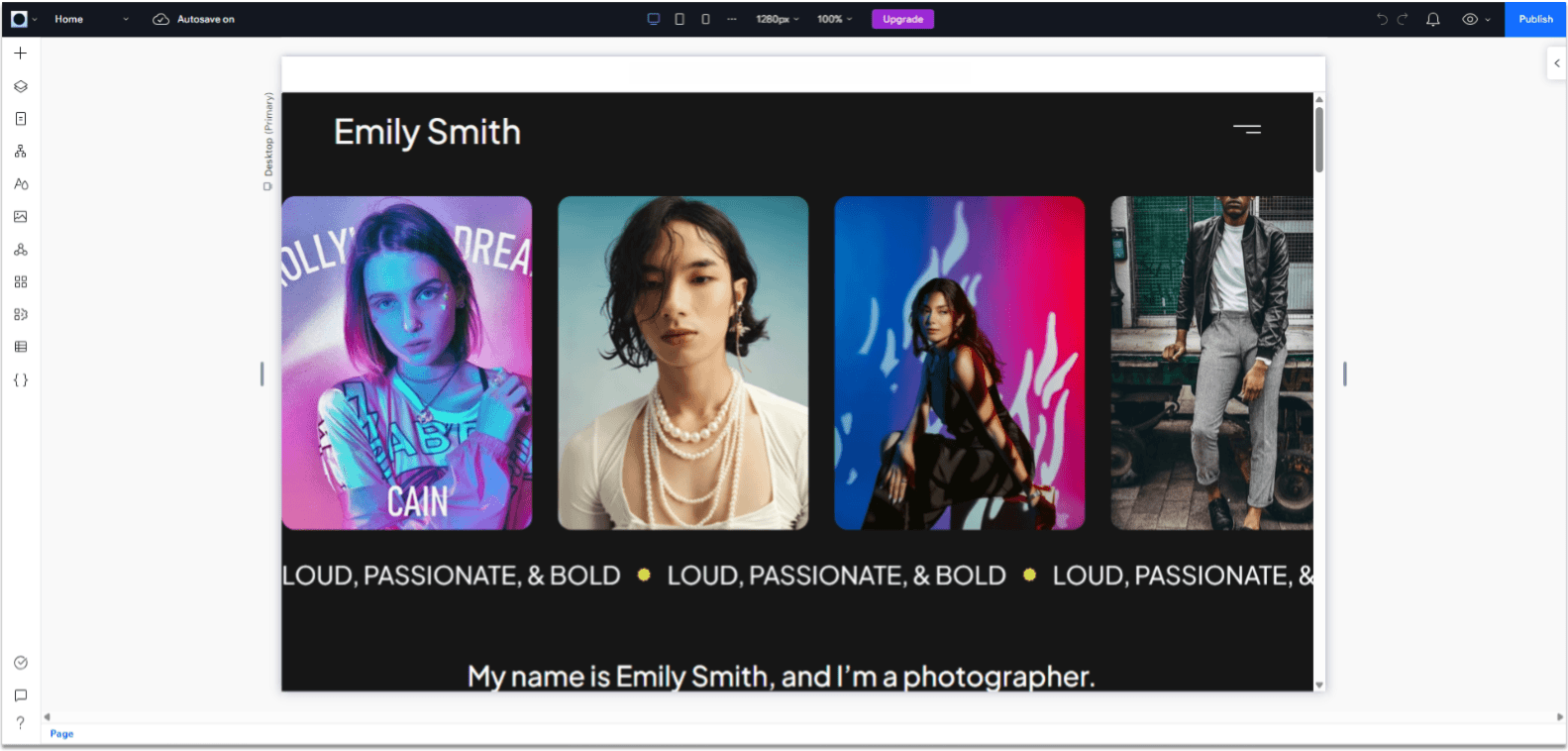
Task: Expand the Home page dropdown
Action: (x=126, y=19)
